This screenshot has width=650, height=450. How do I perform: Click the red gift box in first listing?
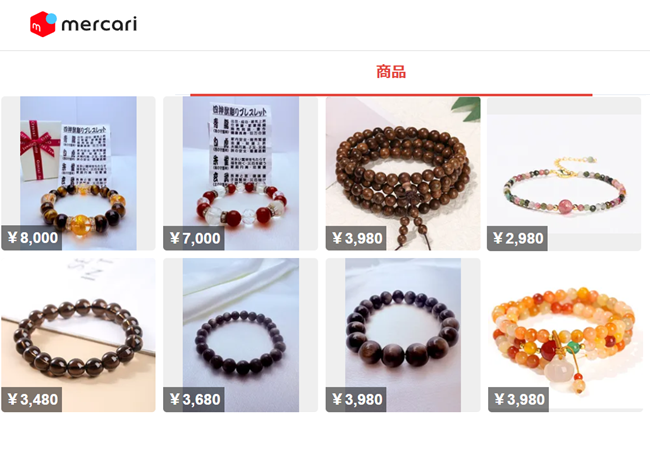(40, 150)
